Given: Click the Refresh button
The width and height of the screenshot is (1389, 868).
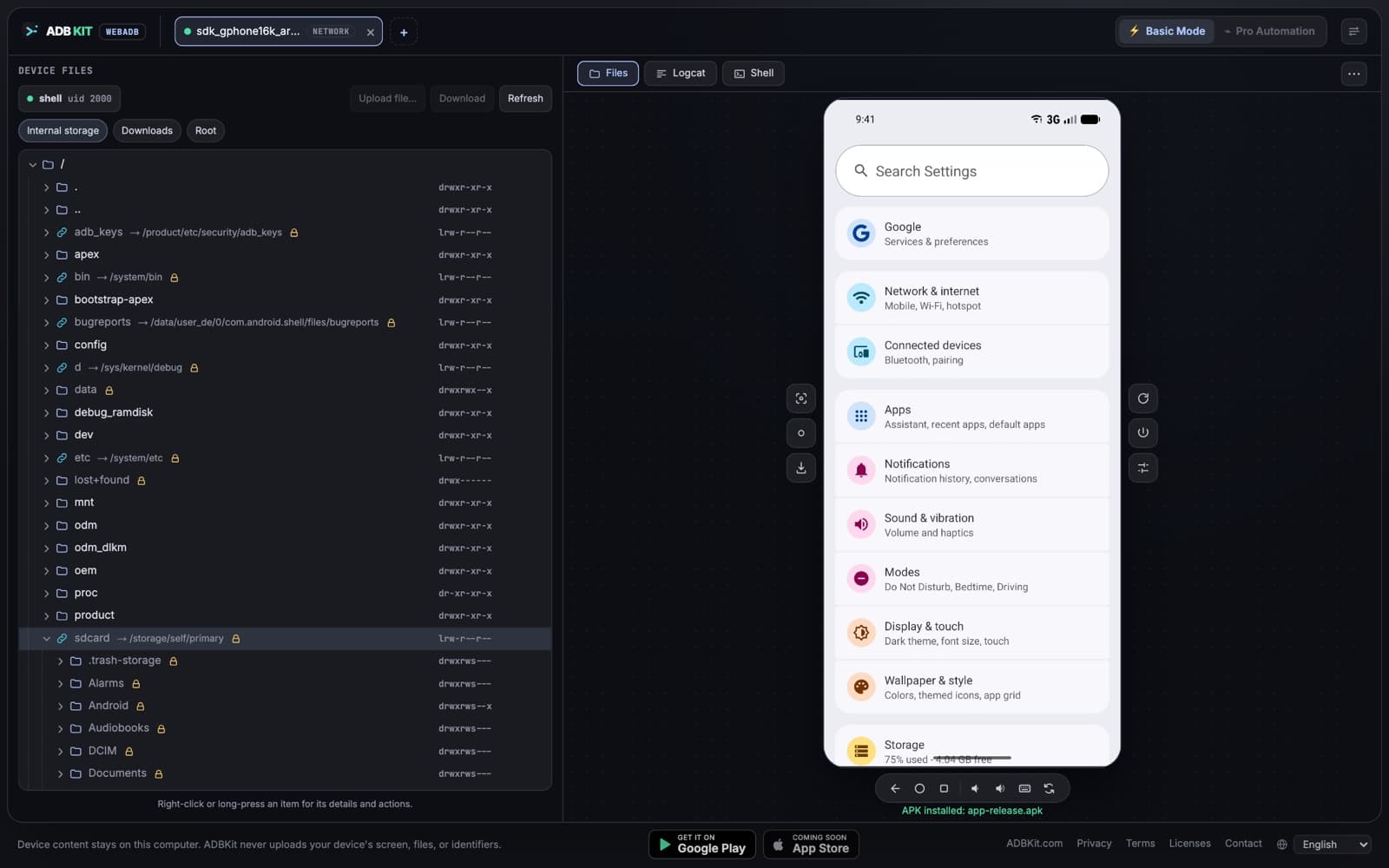Looking at the screenshot, I should click(525, 99).
